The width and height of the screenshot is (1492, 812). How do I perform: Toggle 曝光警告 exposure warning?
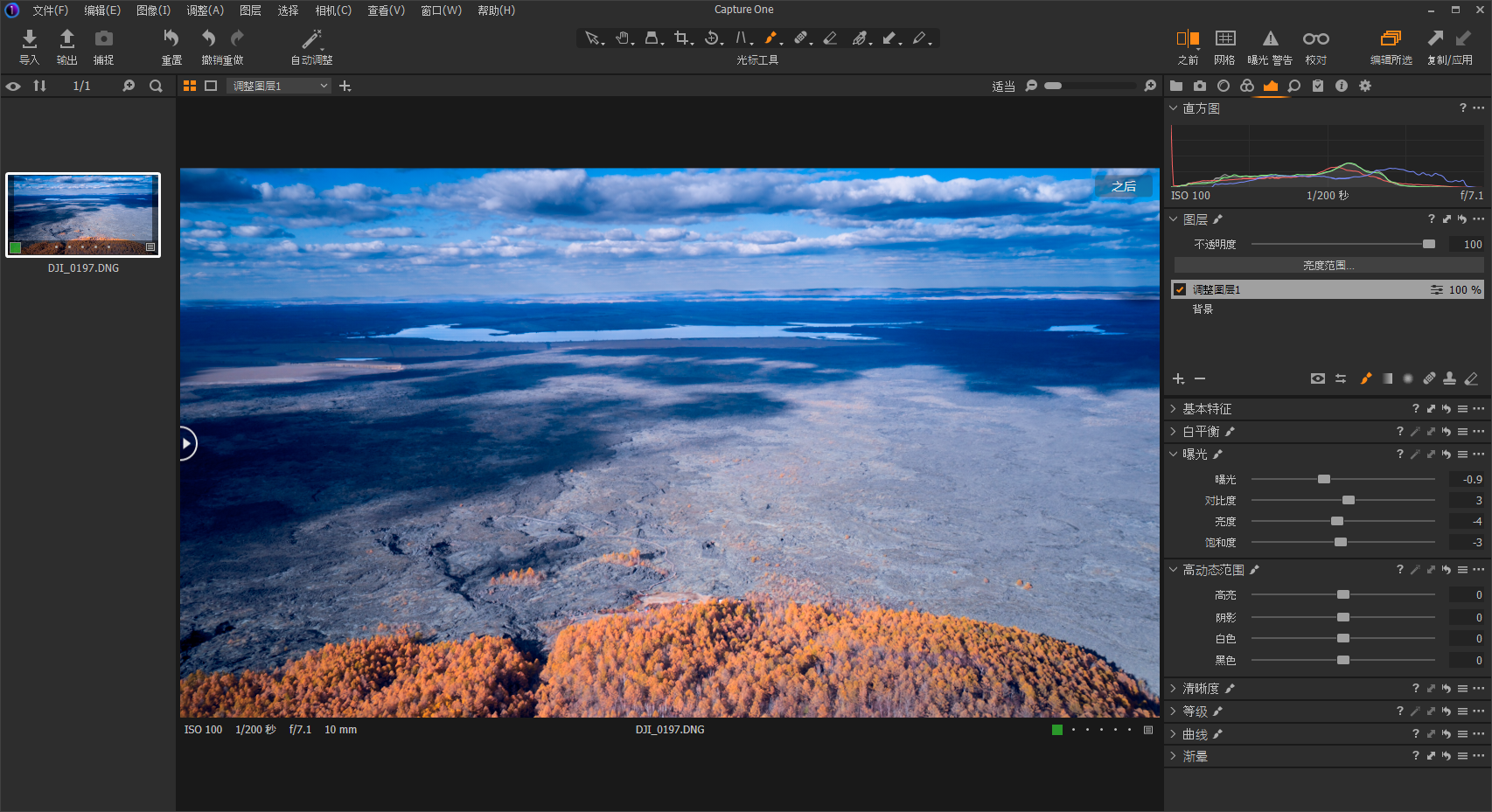coord(1270,47)
